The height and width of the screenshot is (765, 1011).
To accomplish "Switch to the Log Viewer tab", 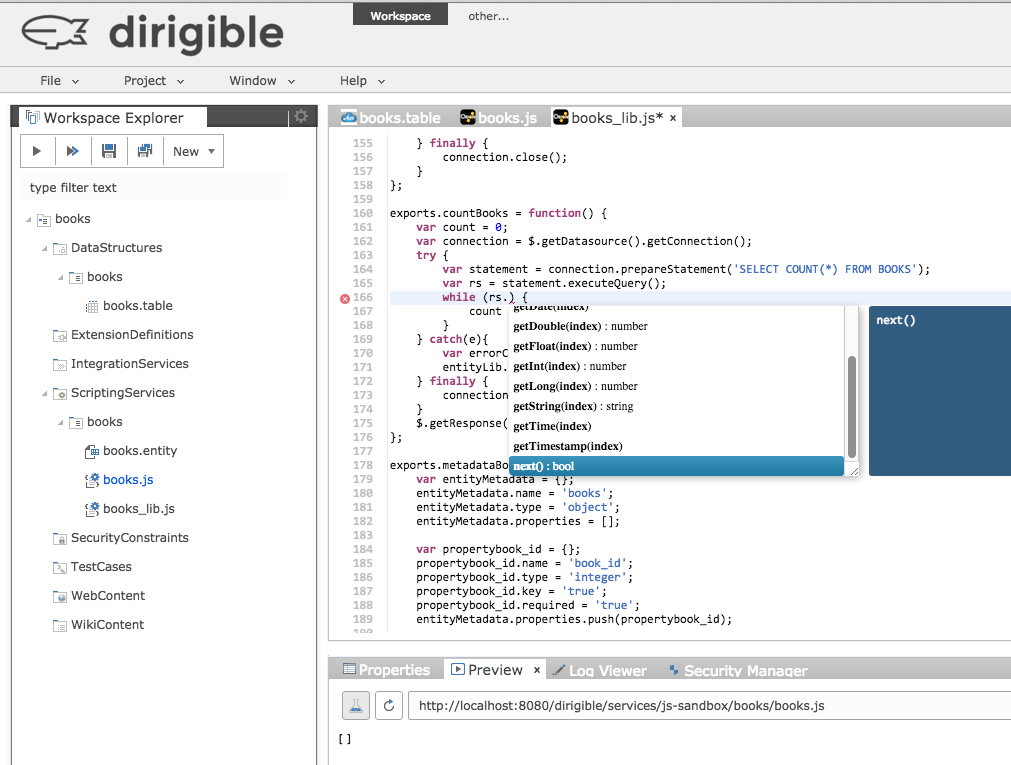I will click(x=600, y=671).
